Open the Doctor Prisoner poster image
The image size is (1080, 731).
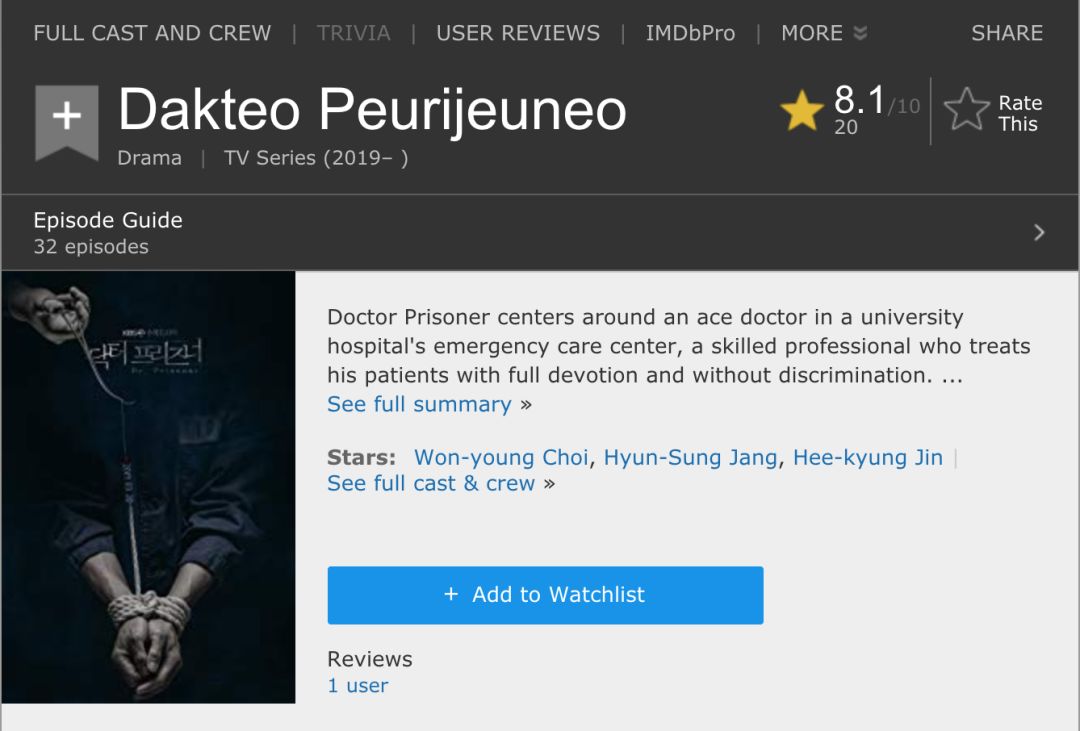pos(149,487)
